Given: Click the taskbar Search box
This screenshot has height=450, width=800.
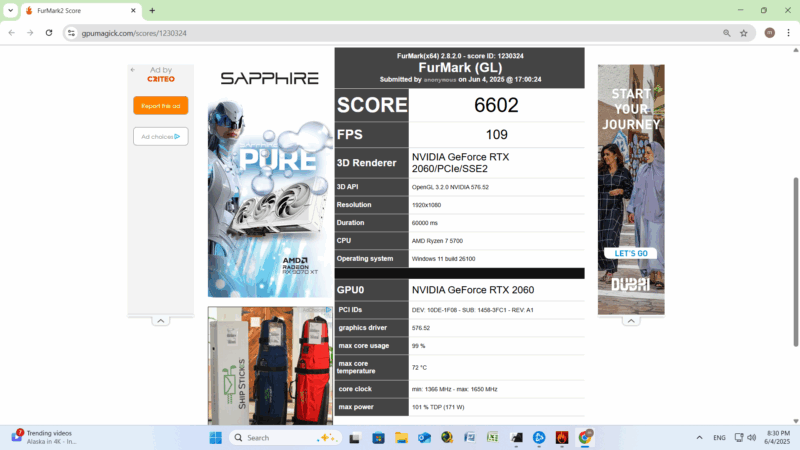Looking at the screenshot, I should coord(285,438).
